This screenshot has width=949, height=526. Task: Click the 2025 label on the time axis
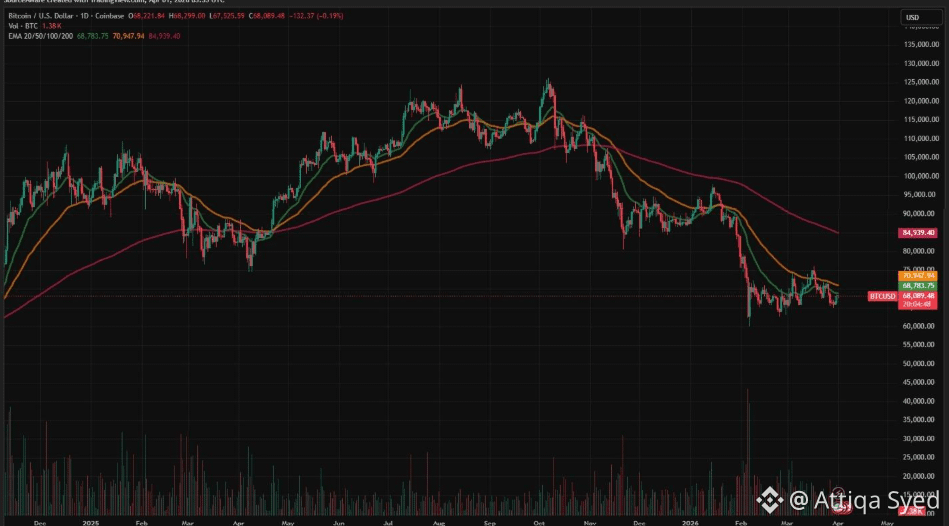coord(91,522)
